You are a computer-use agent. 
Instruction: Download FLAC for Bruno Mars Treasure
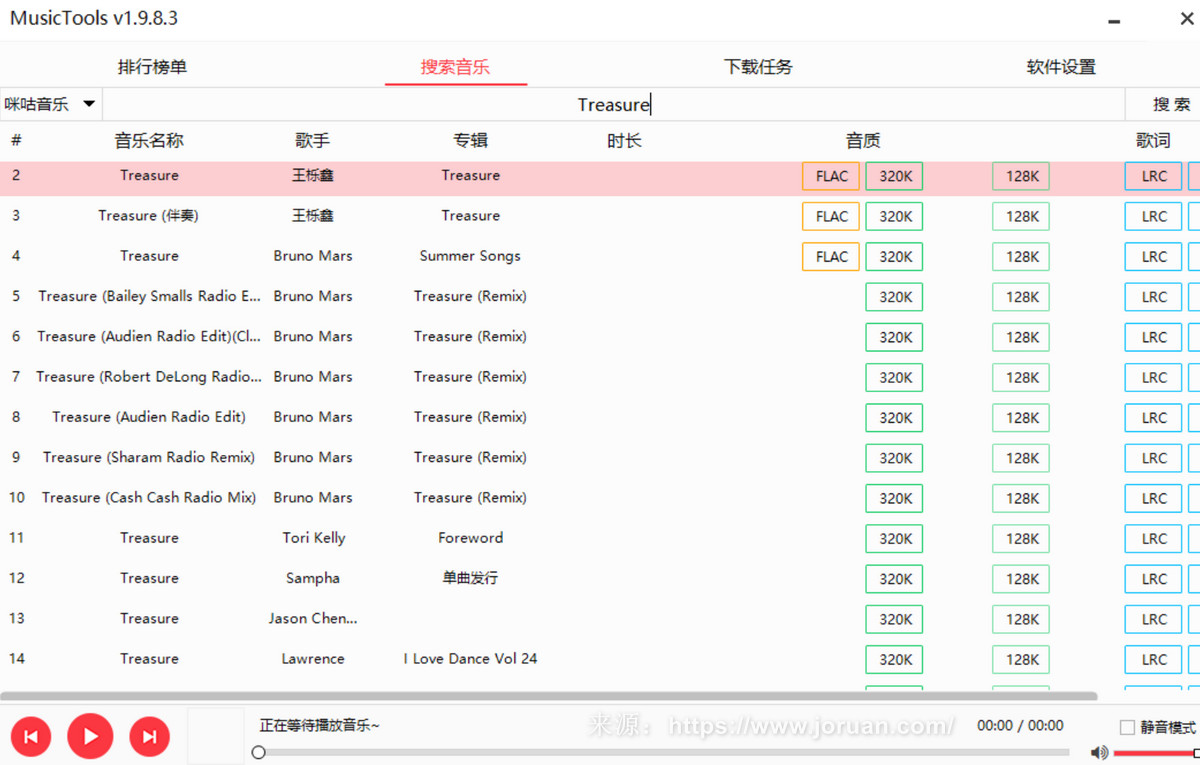point(831,257)
